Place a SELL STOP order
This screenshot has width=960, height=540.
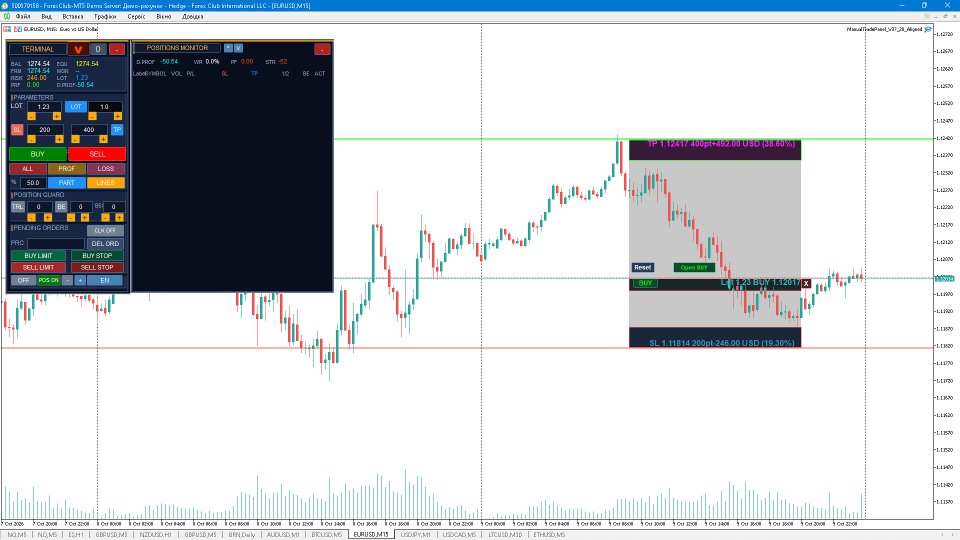coord(97,268)
